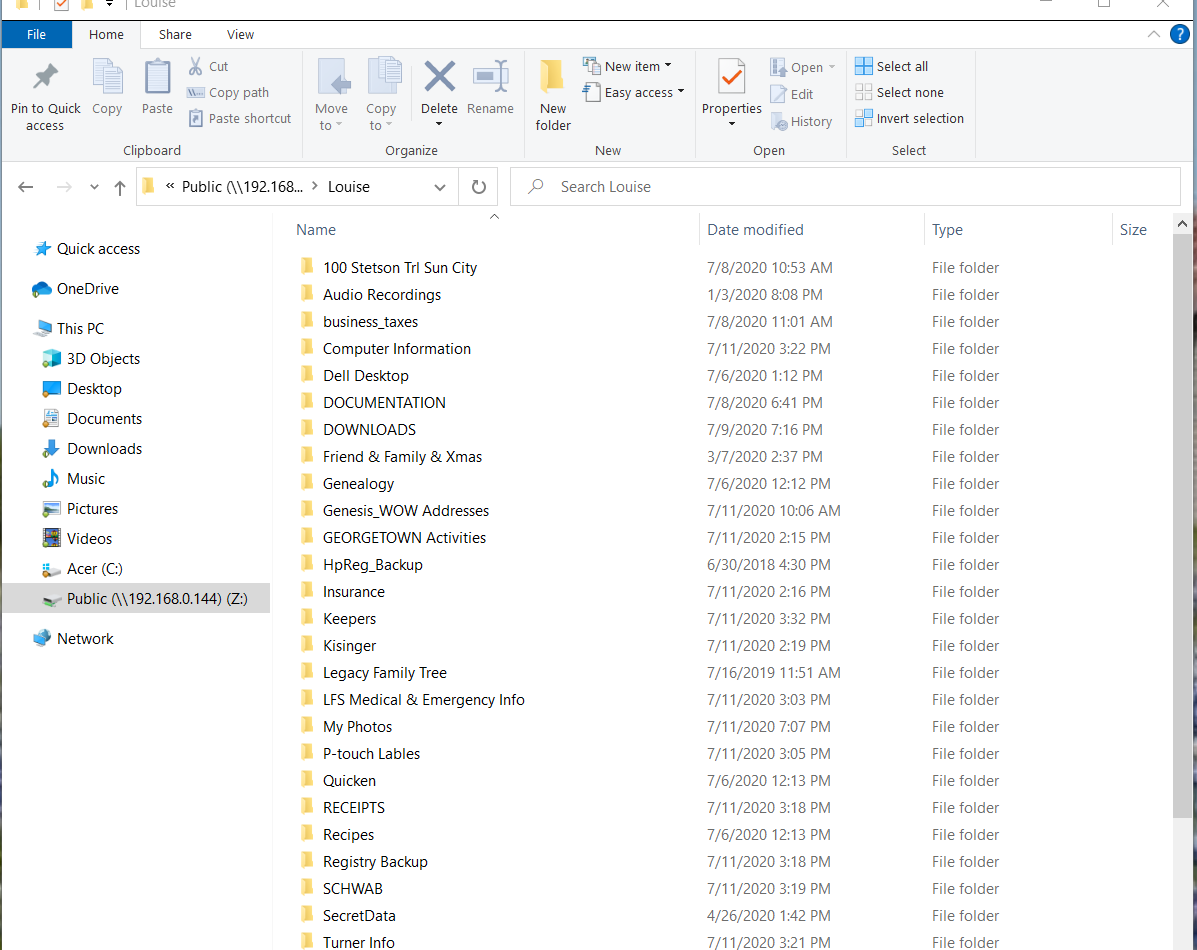
Task: Open the View ribbon tab
Action: pos(240,34)
